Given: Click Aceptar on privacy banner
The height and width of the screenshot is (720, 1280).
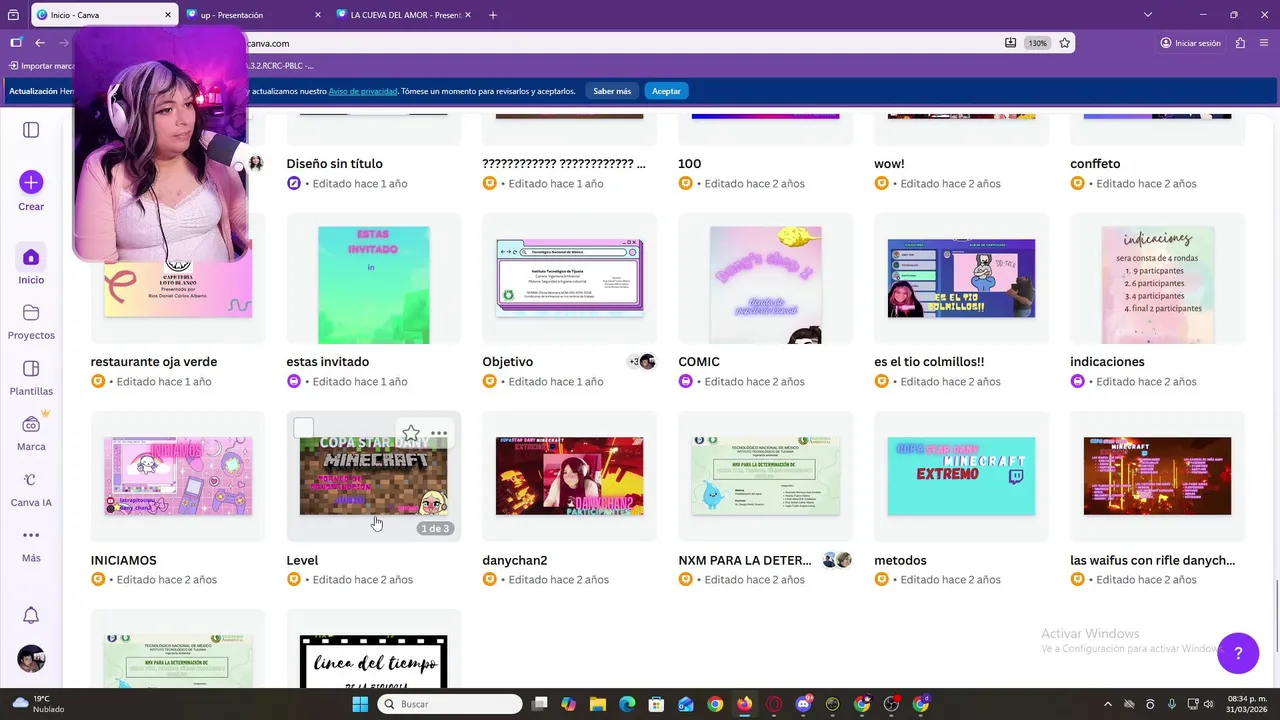Looking at the screenshot, I should coord(666,91).
